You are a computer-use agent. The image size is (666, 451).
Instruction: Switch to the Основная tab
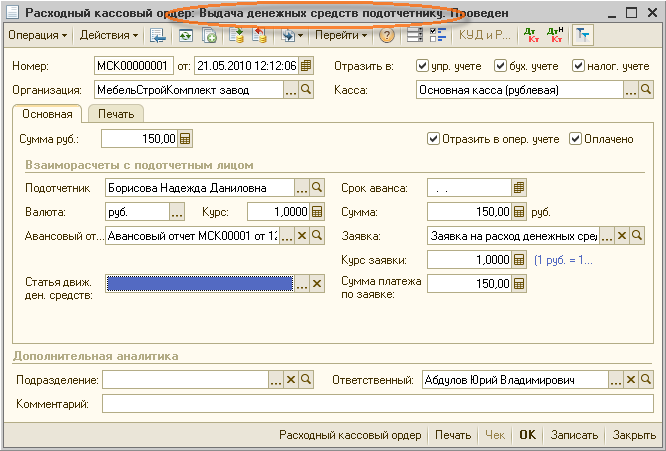point(47,114)
